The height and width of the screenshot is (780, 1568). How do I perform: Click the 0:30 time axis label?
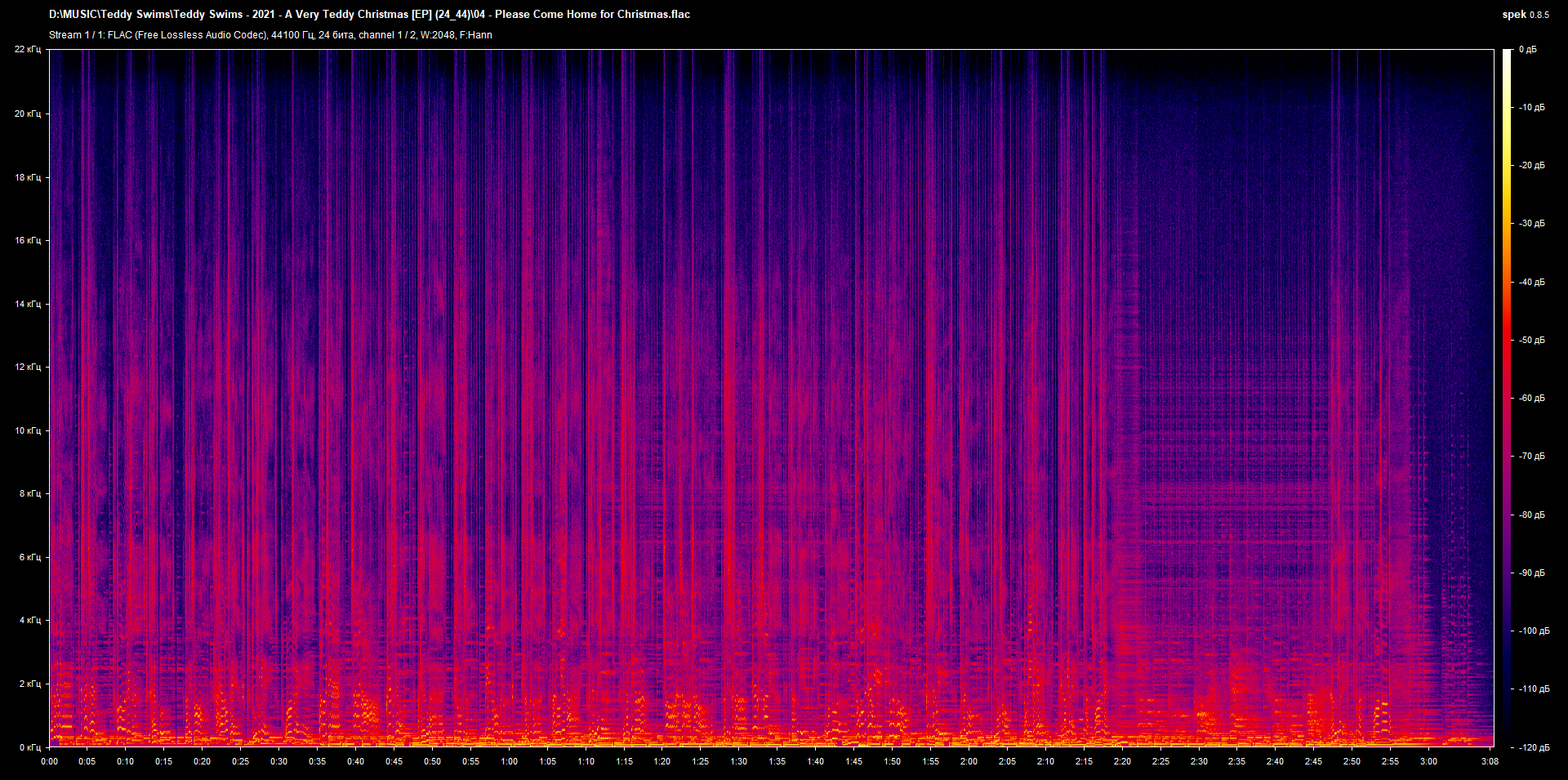pyautogui.click(x=279, y=761)
